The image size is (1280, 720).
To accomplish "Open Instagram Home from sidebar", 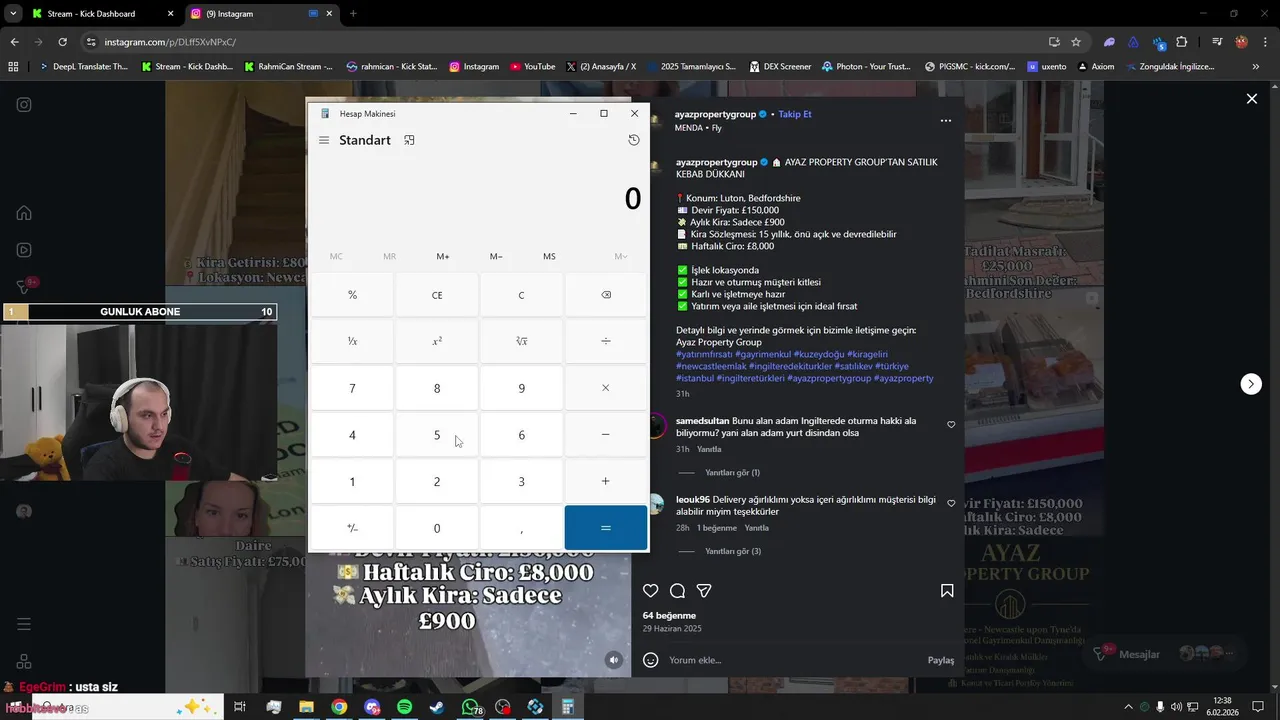I will pyautogui.click(x=24, y=213).
